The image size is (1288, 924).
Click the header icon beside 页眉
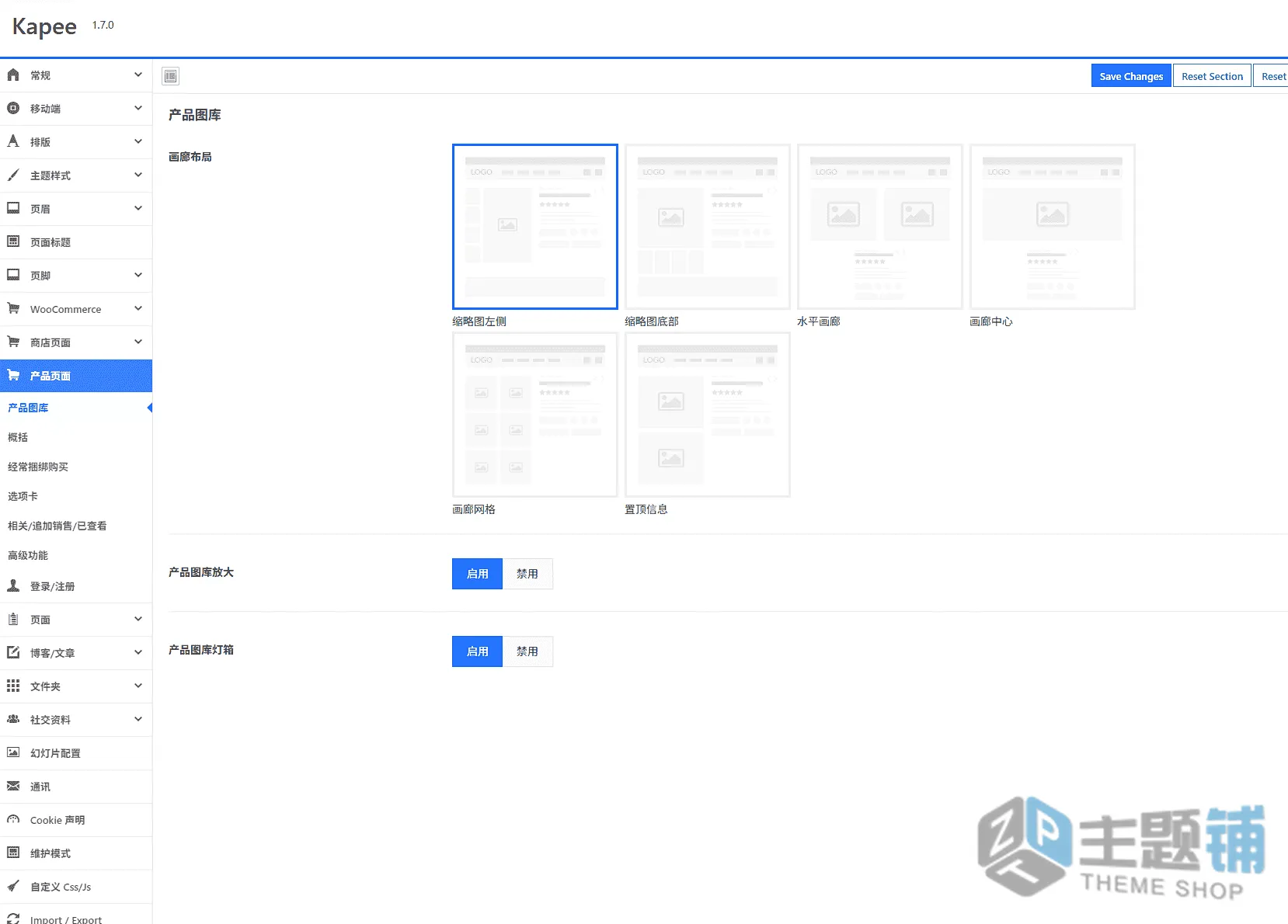(x=13, y=208)
